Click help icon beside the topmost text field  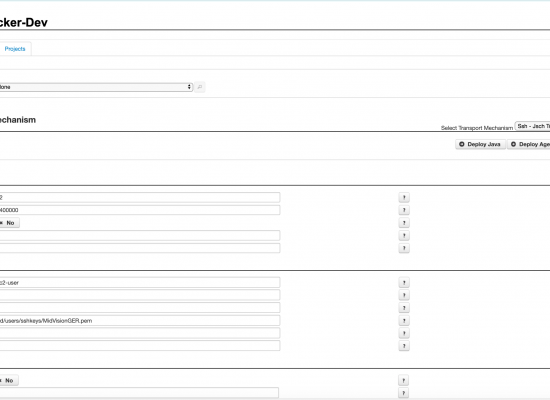pos(404,198)
